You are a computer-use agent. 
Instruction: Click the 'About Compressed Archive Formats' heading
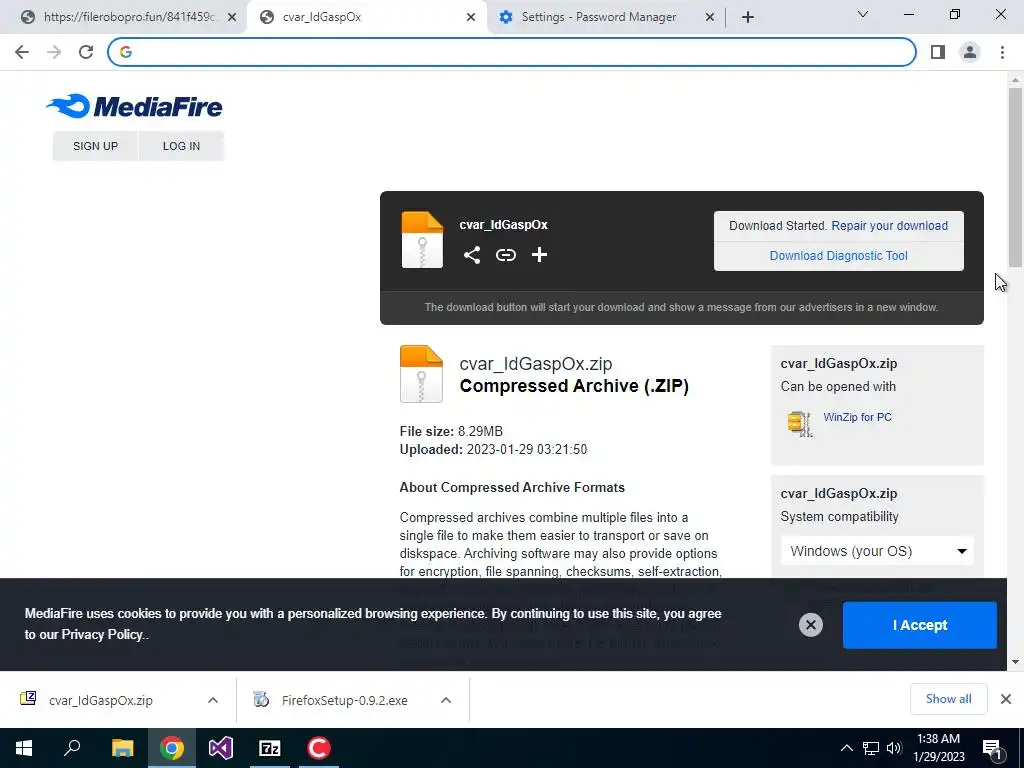pos(512,488)
